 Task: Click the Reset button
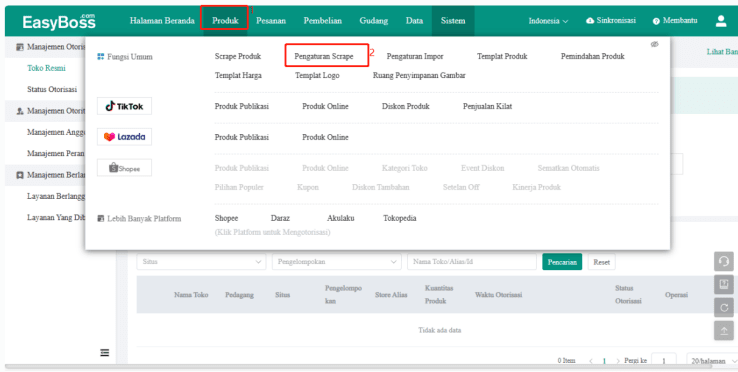tap(602, 262)
